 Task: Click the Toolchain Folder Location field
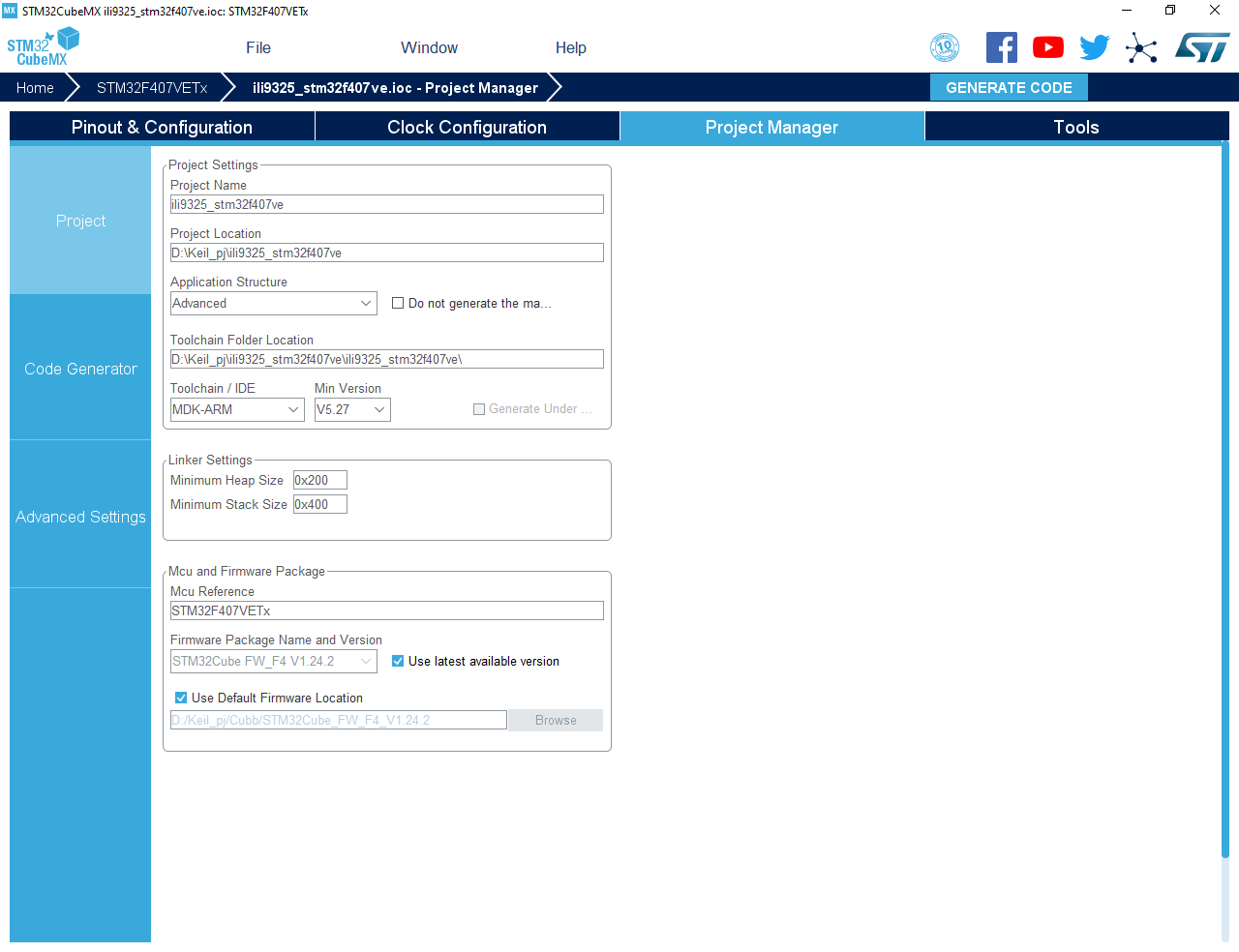click(x=387, y=359)
